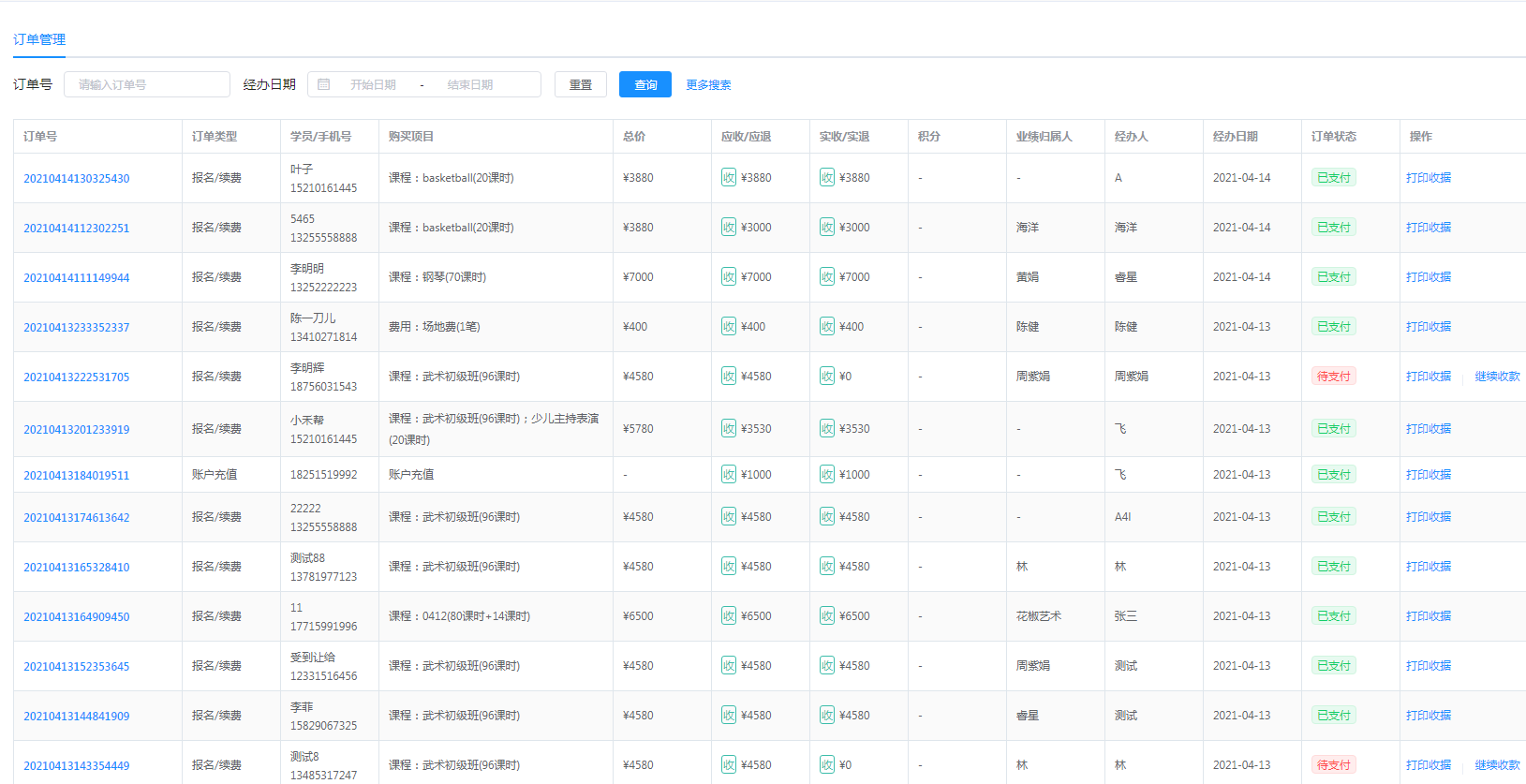This screenshot has height=784, width=1526.
Task: Print receipt for the 账户充值 order
Action: [1429, 474]
